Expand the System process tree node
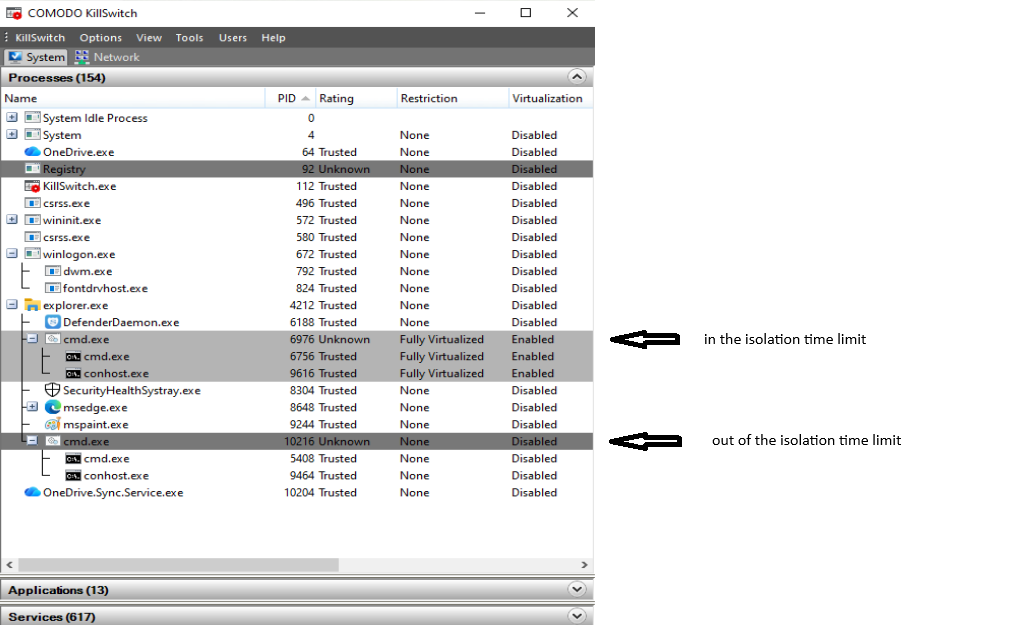The height and width of the screenshot is (625, 1020). click(x=12, y=134)
